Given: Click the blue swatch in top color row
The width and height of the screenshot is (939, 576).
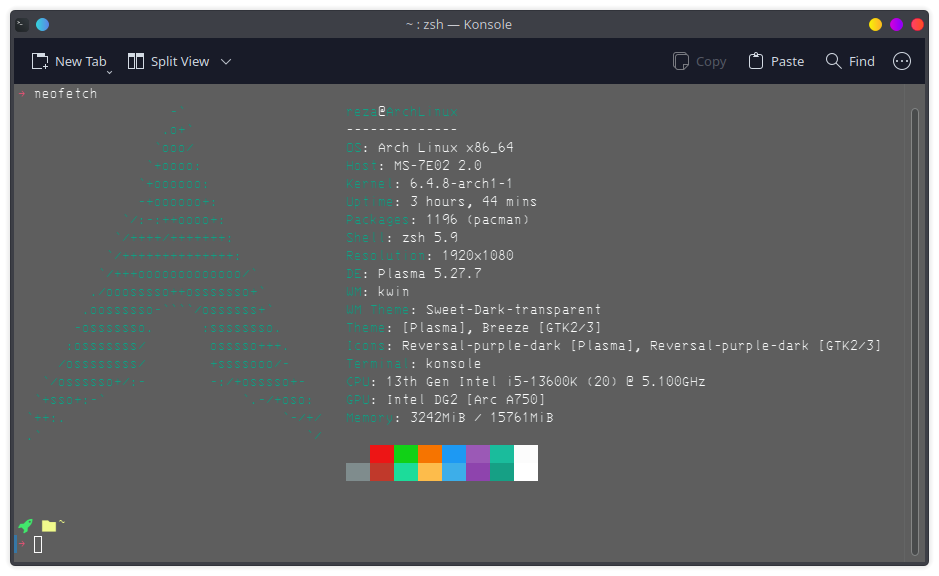Looking at the screenshot, I should tap(454, 454).
